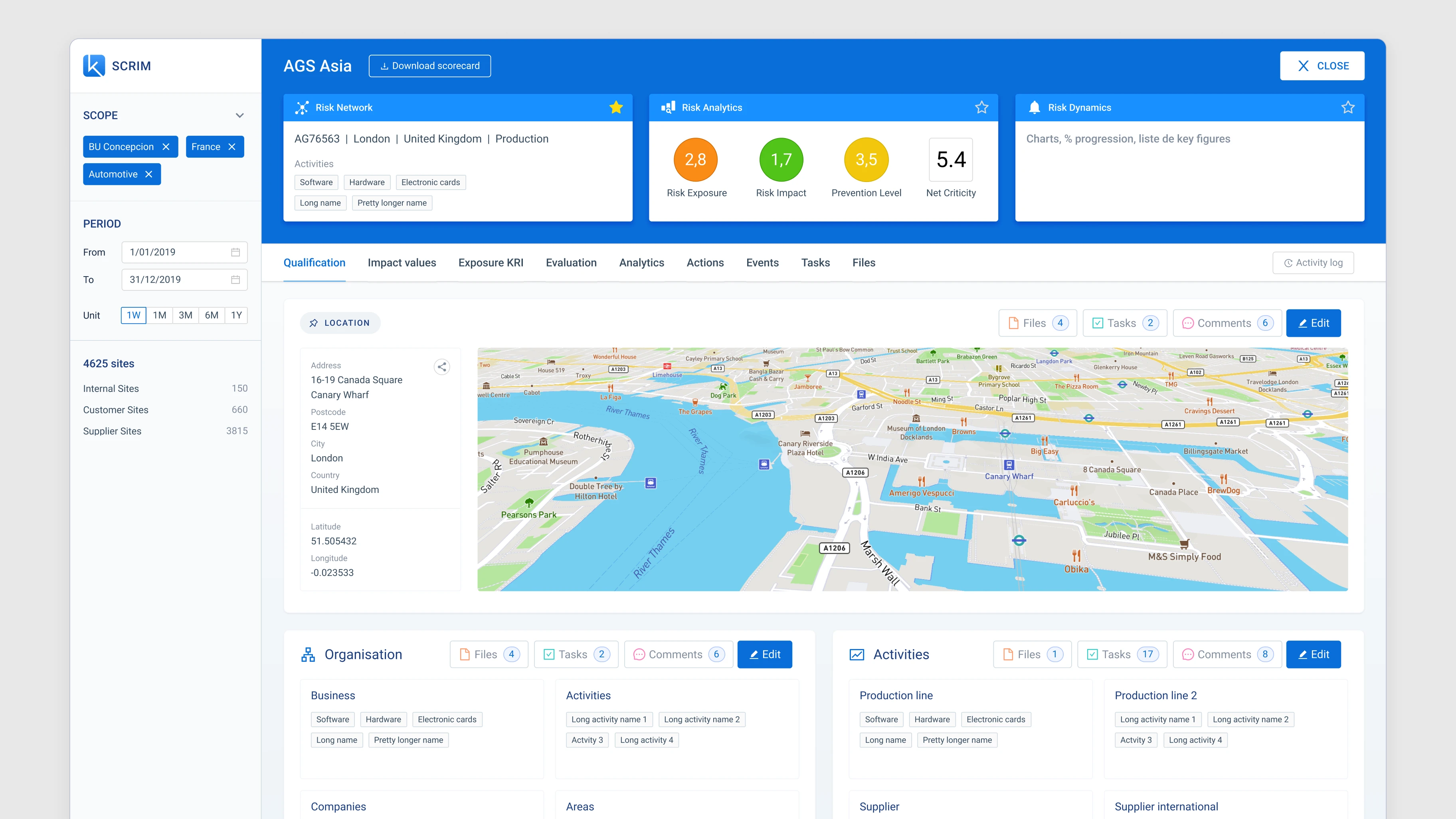The width and height of the screenshot is (1456, 819).
Task: Favorite the Risk Dynamics card
Action: coord(1347,107)
